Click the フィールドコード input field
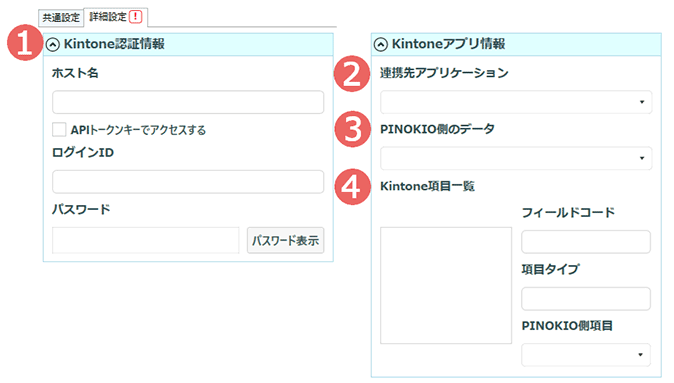 point(586,242)
